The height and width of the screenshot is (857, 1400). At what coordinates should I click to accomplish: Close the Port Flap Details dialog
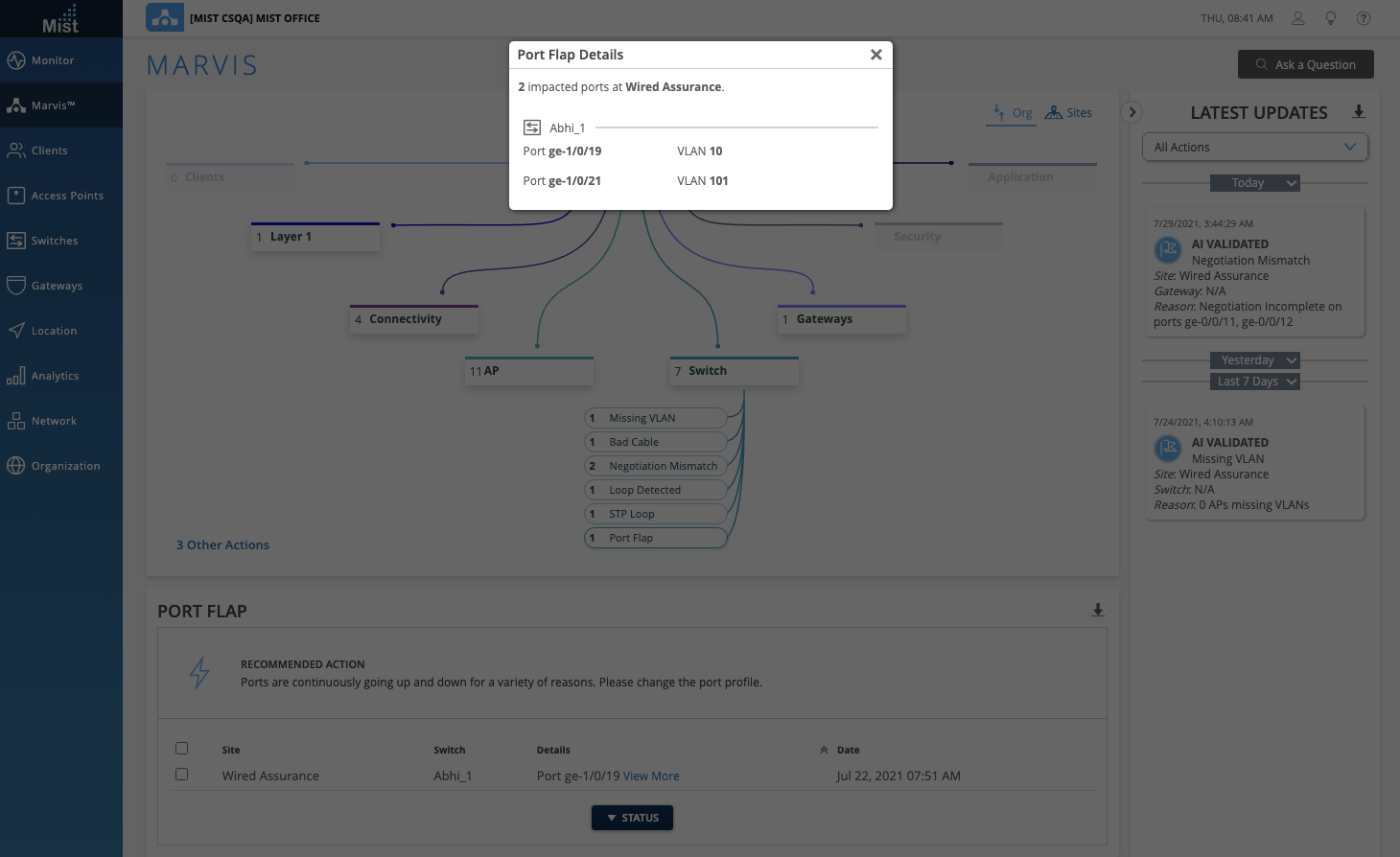tap(875, 55)
